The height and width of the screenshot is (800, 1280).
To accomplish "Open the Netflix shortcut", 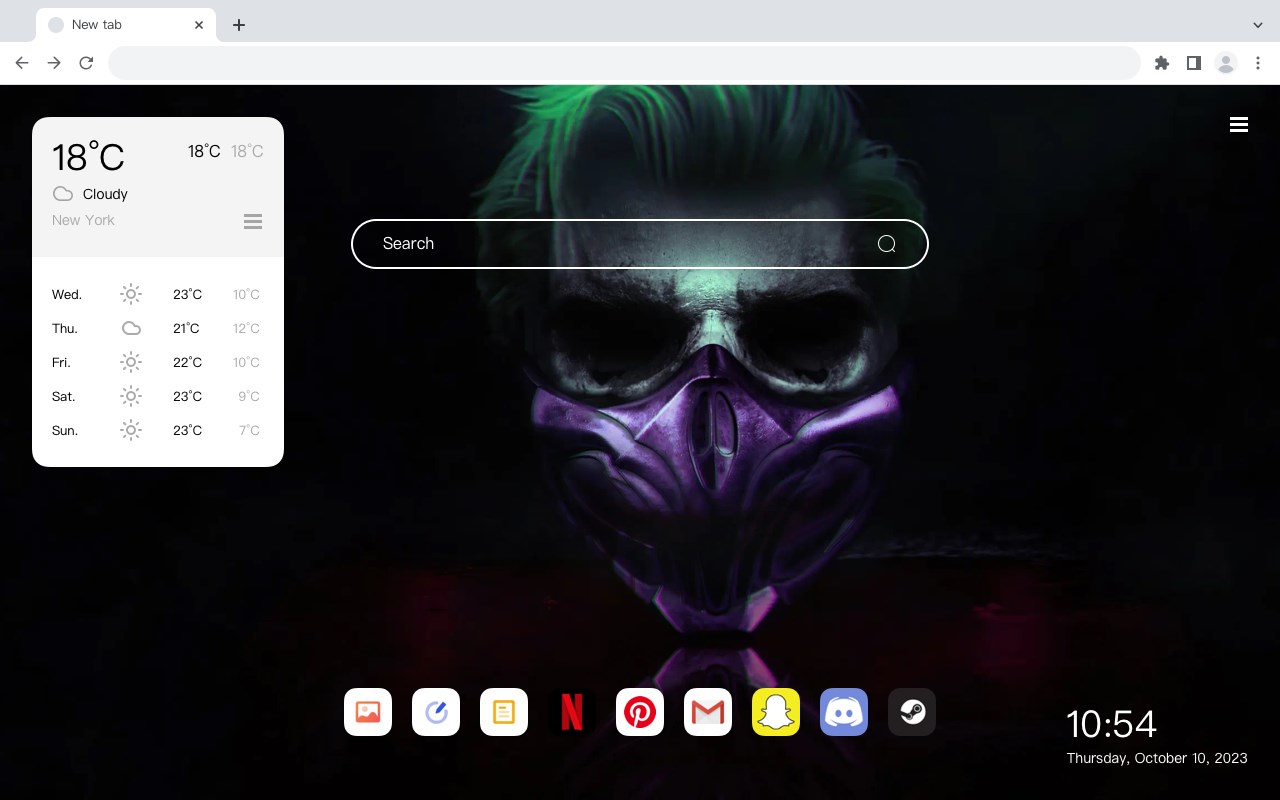I will (x=572, y=712).
